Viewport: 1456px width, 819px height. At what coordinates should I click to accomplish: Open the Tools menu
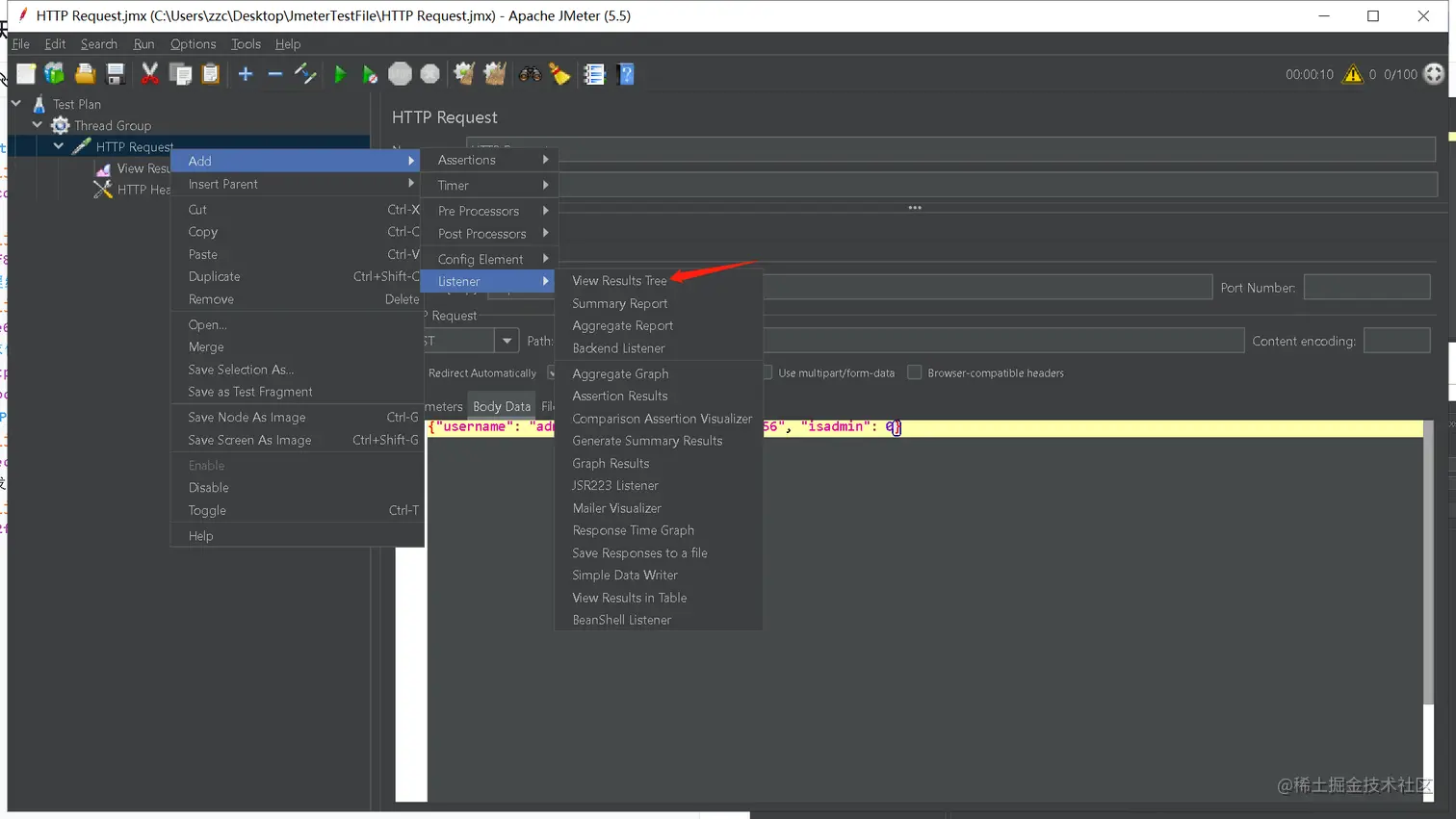[x=246, y=44]
